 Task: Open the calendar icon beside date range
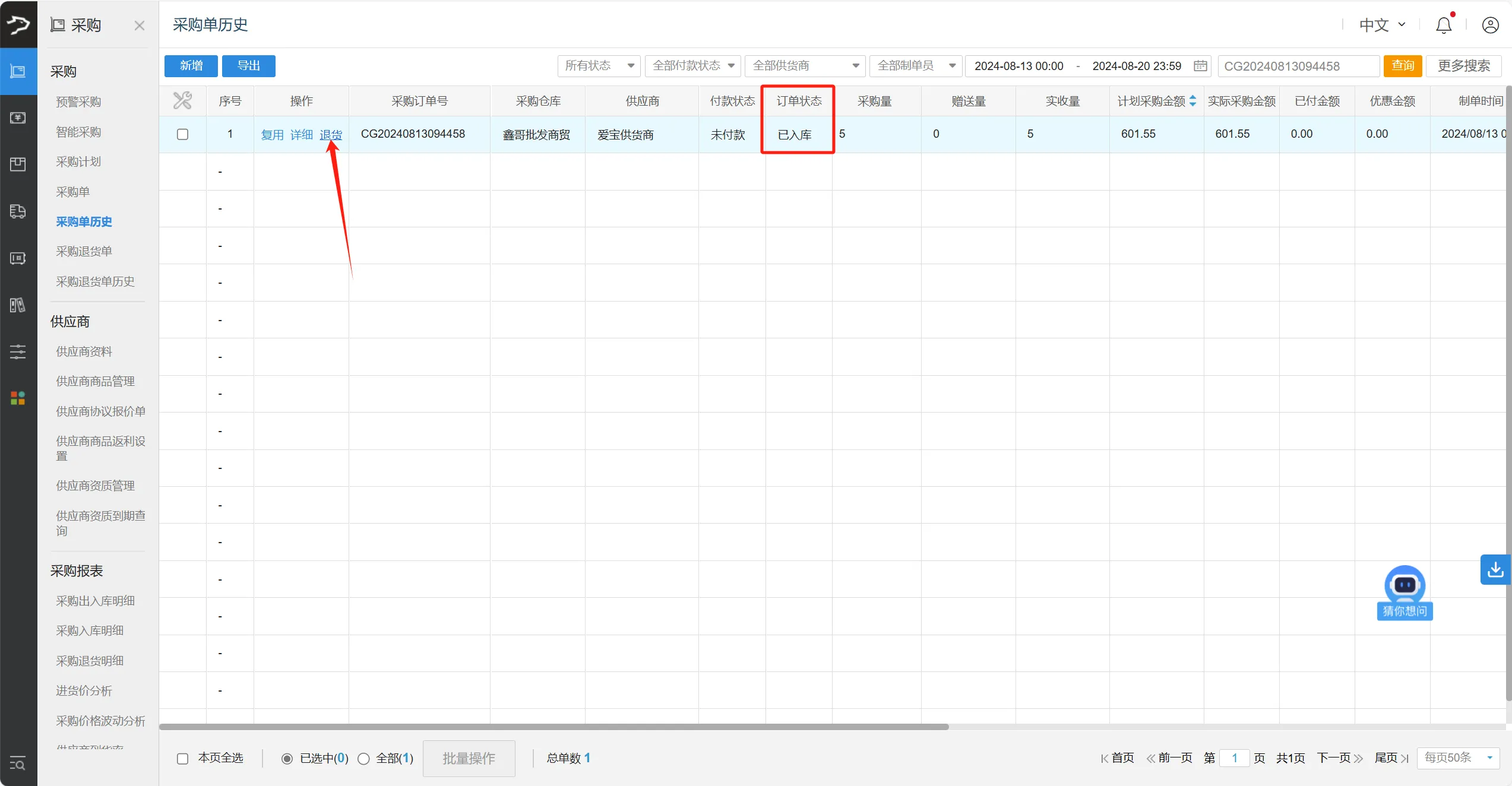1200,66
